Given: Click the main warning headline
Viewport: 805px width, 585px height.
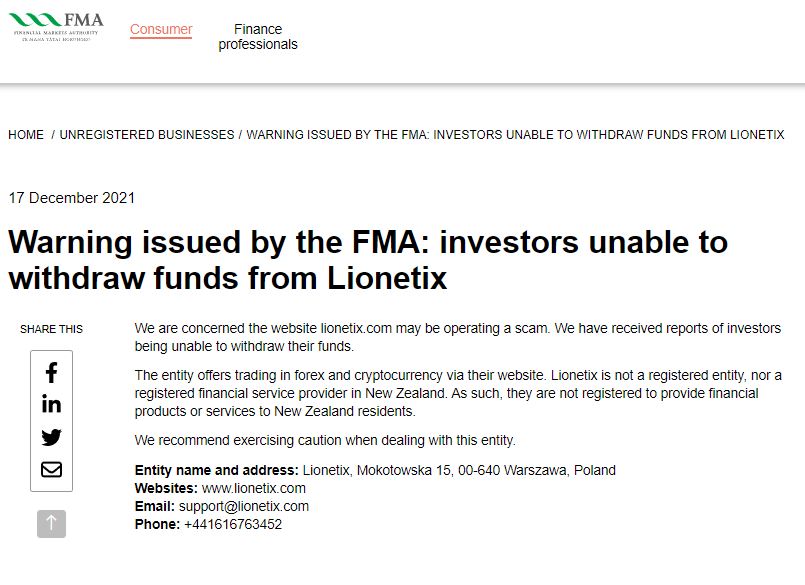Looking at the screenshot, I should [x=368, y=260].
